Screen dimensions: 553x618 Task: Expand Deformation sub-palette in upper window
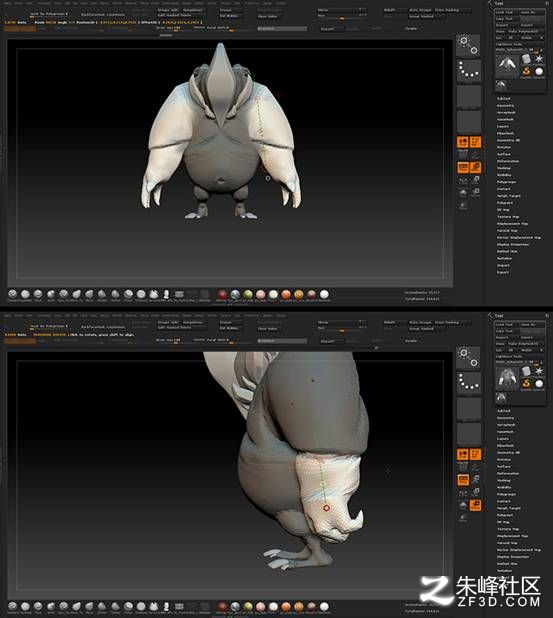coord(508,161)
